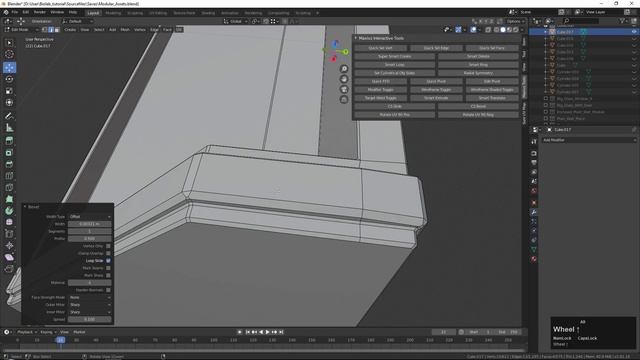Open the Render menu
Viewport: 640px width, 360px height.
pos(40,12)
